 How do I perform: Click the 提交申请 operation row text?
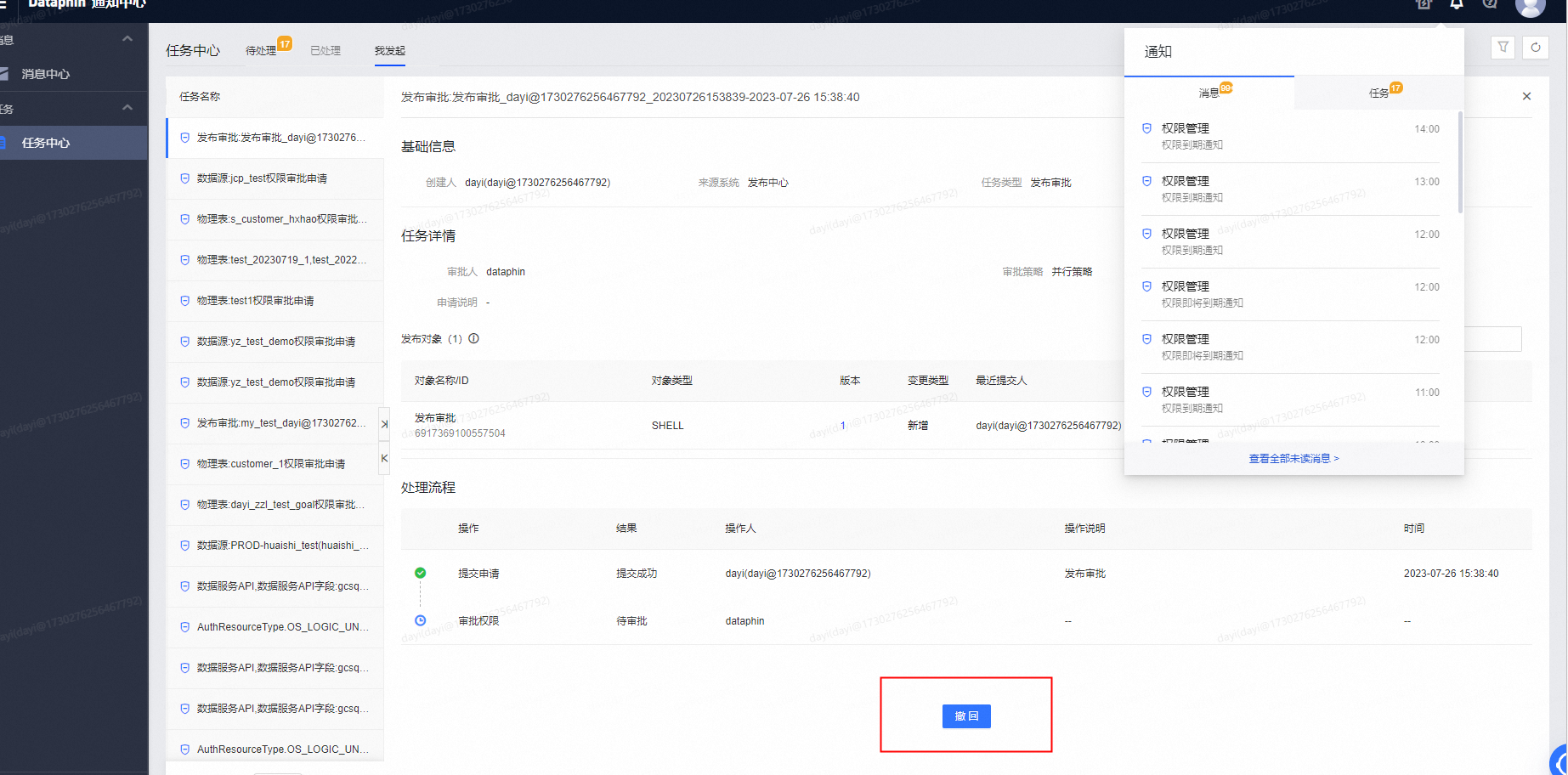coord(478,574)
